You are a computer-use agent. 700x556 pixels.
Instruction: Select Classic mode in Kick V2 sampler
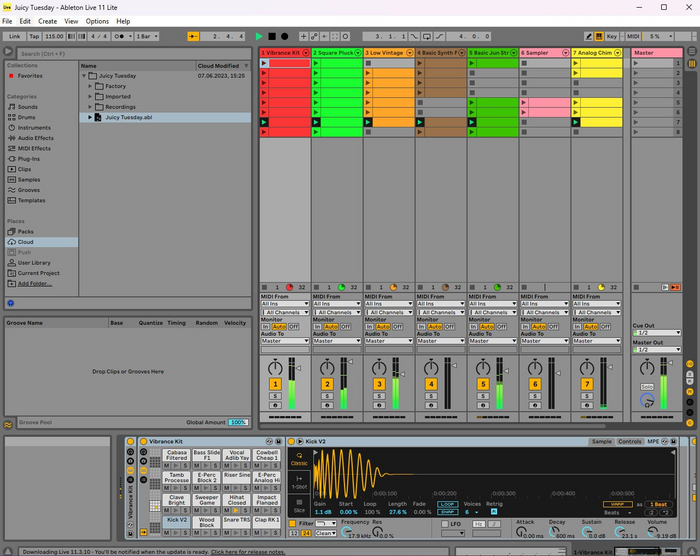click(x=299, y=461)
